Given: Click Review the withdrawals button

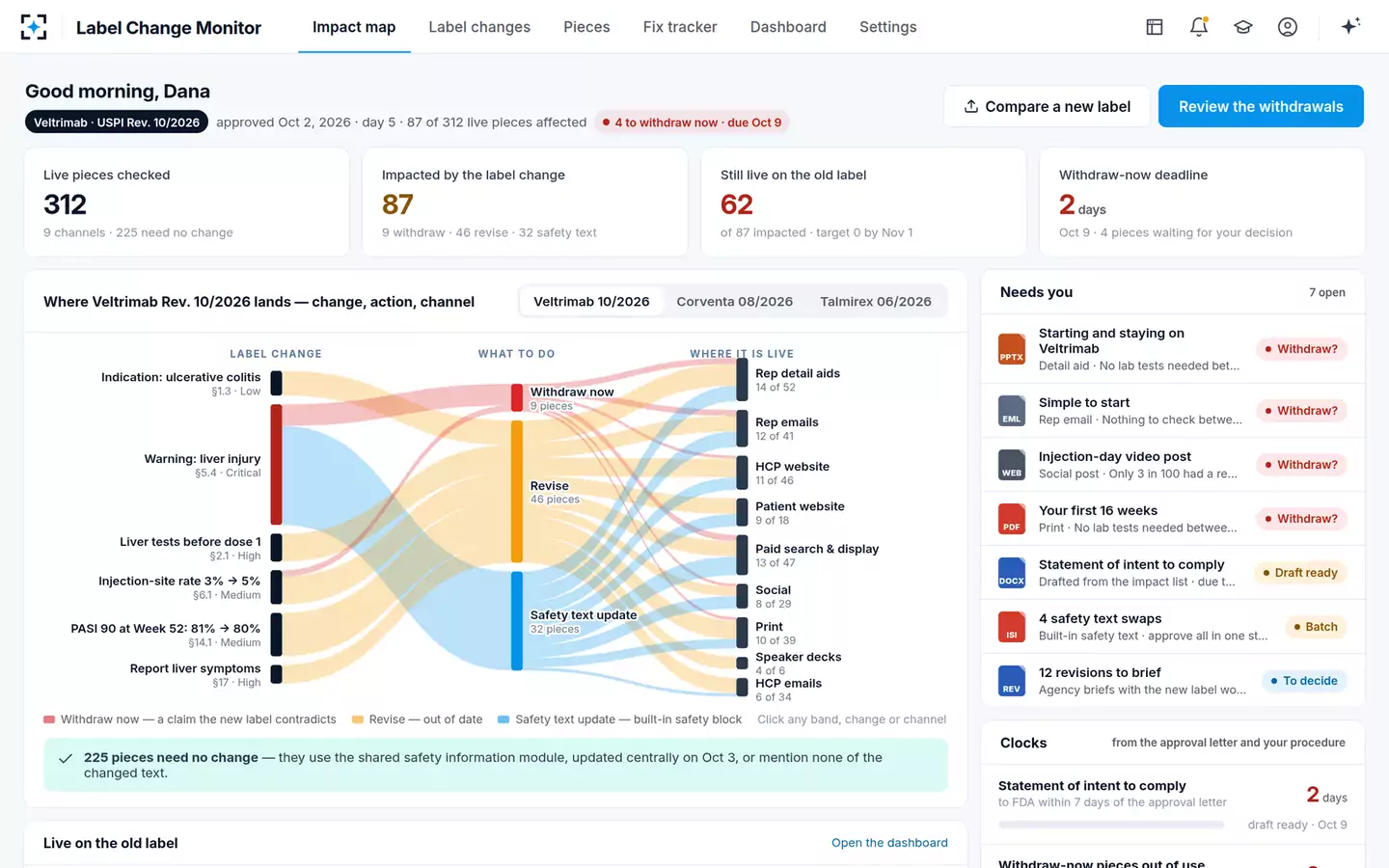Looking at the screenshot, I should [1261, 106].
